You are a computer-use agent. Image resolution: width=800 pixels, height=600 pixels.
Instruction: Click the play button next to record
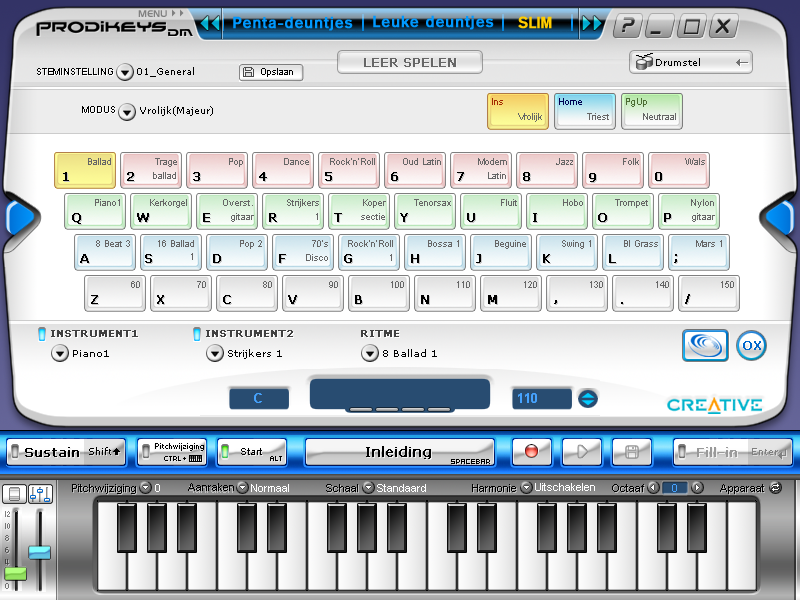(582, 452)
